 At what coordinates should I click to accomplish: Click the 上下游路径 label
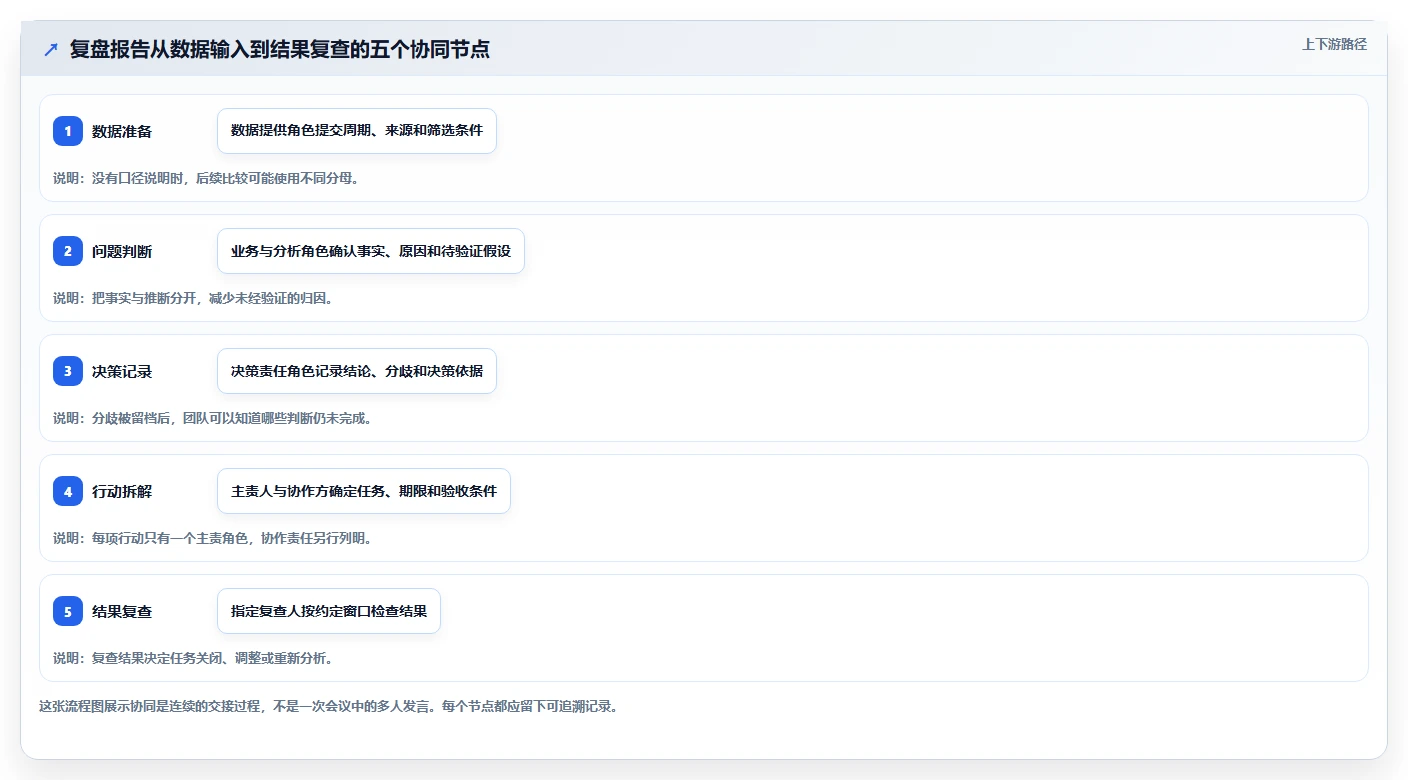(x=1334, y=44)
